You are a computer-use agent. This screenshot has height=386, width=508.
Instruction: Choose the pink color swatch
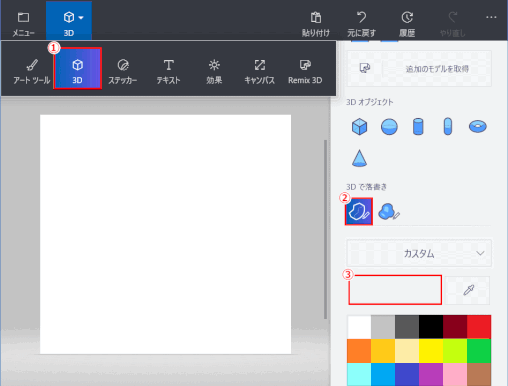pyautogui.click(x=455, y=374)
